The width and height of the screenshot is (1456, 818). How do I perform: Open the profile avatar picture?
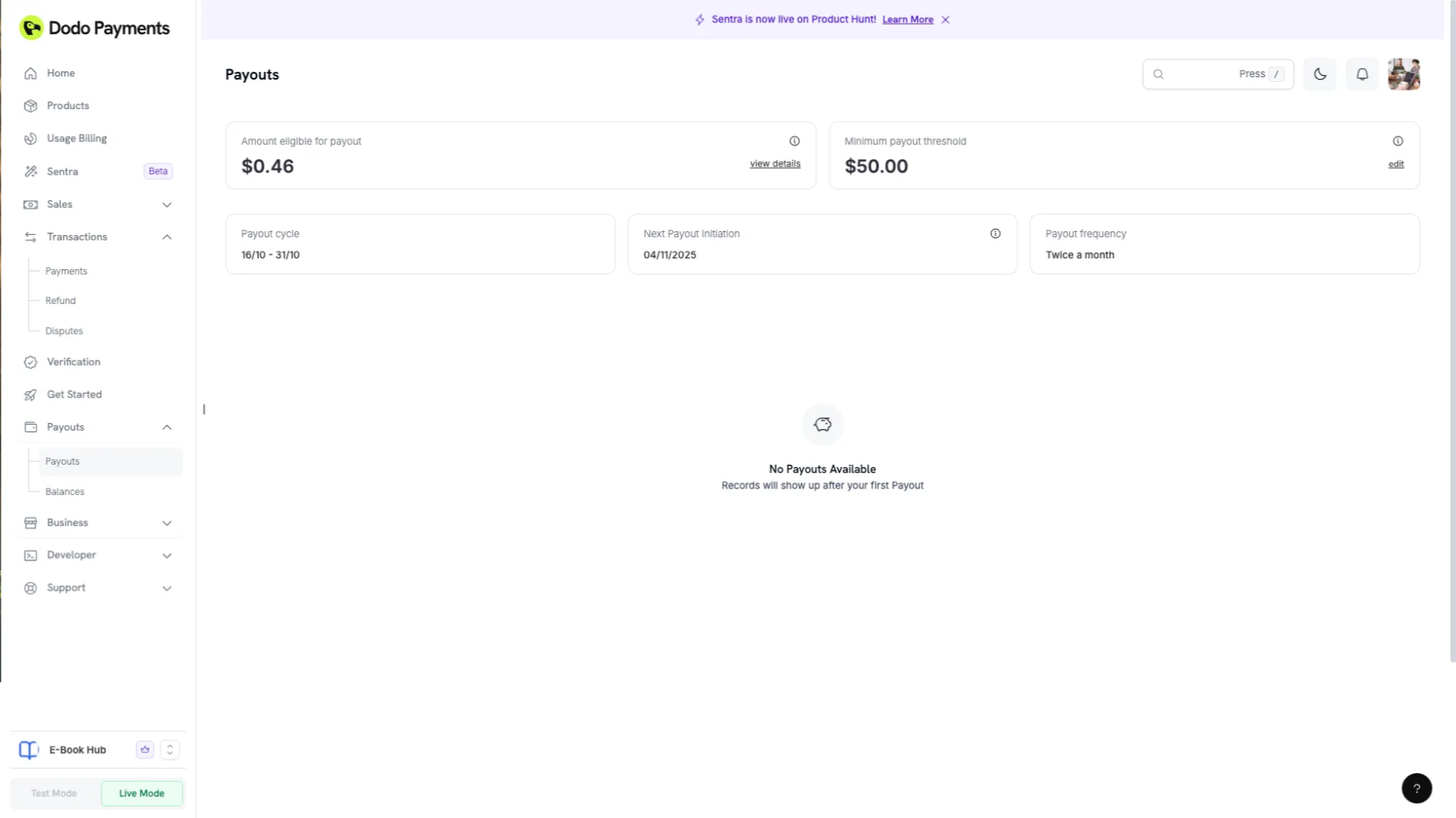click(1404, 73)
